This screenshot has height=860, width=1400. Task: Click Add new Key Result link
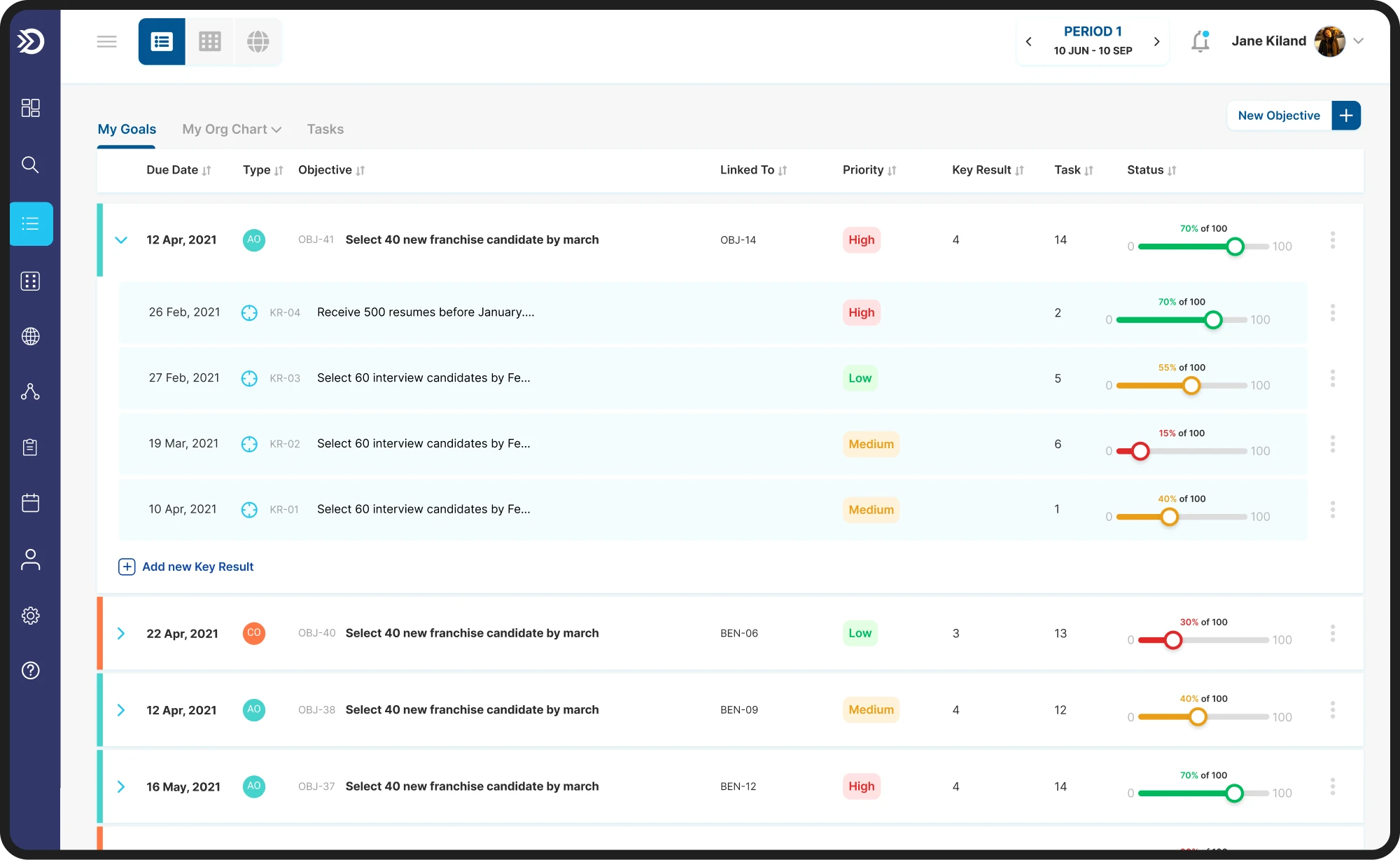(186, 567)
